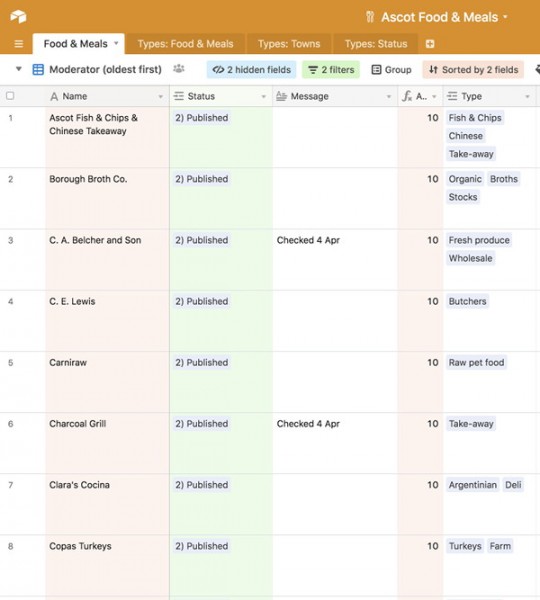
Task: Open the Group options
Action: click(392, 70)
